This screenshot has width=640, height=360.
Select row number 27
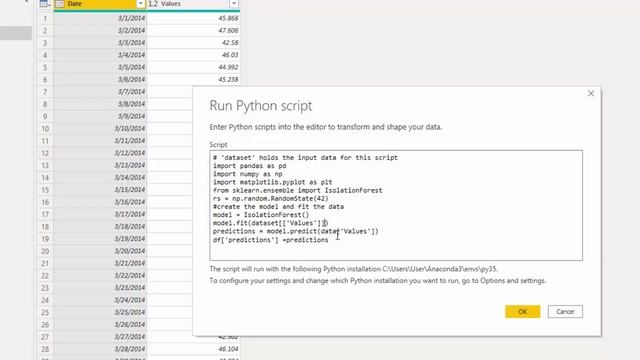45,337
